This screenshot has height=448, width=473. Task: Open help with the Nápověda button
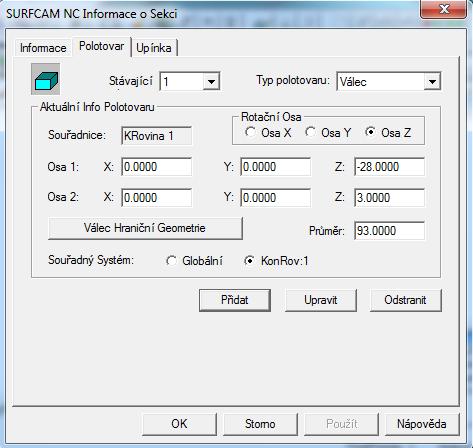(422, 424)
